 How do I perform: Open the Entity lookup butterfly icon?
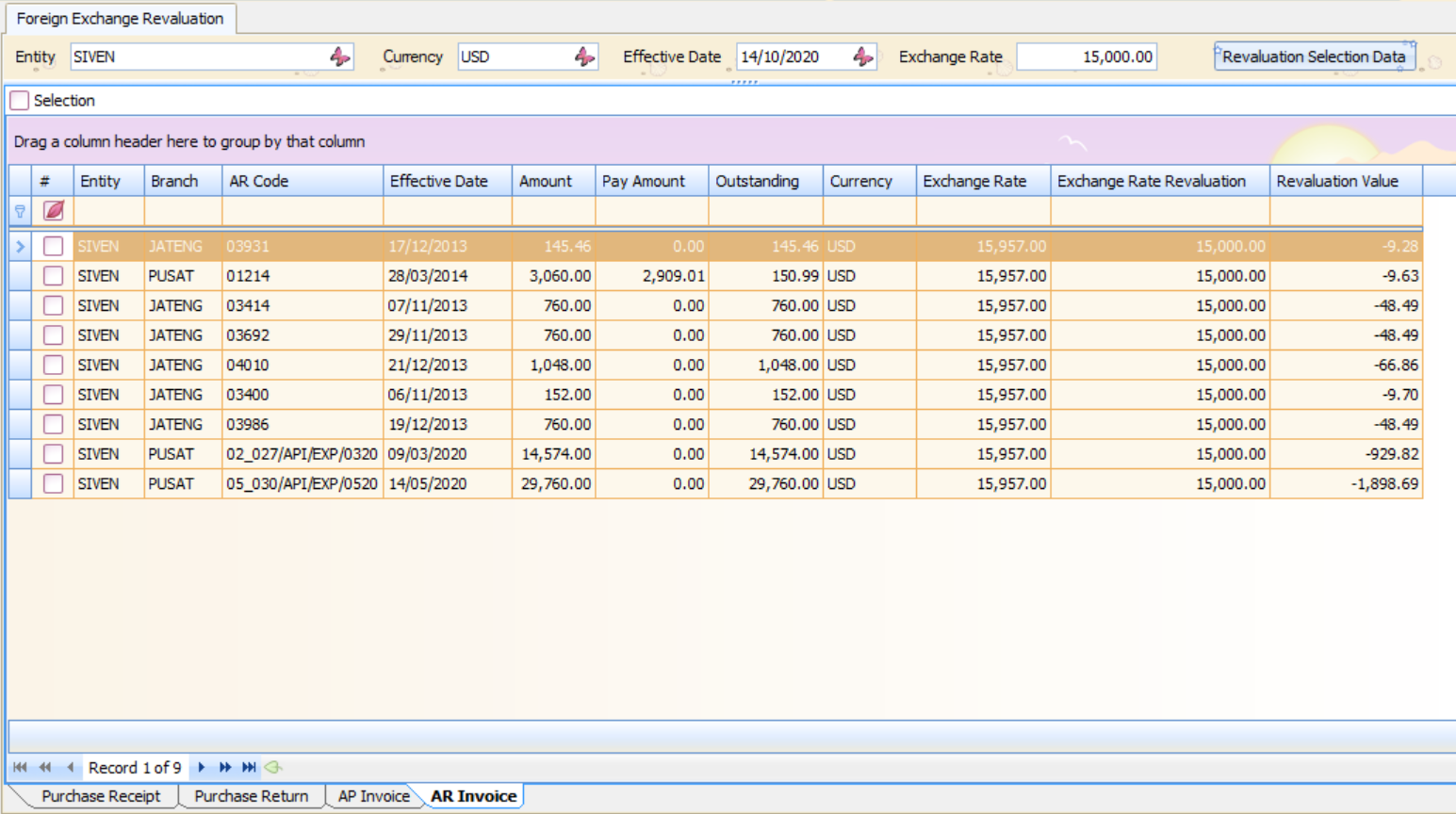340,57
